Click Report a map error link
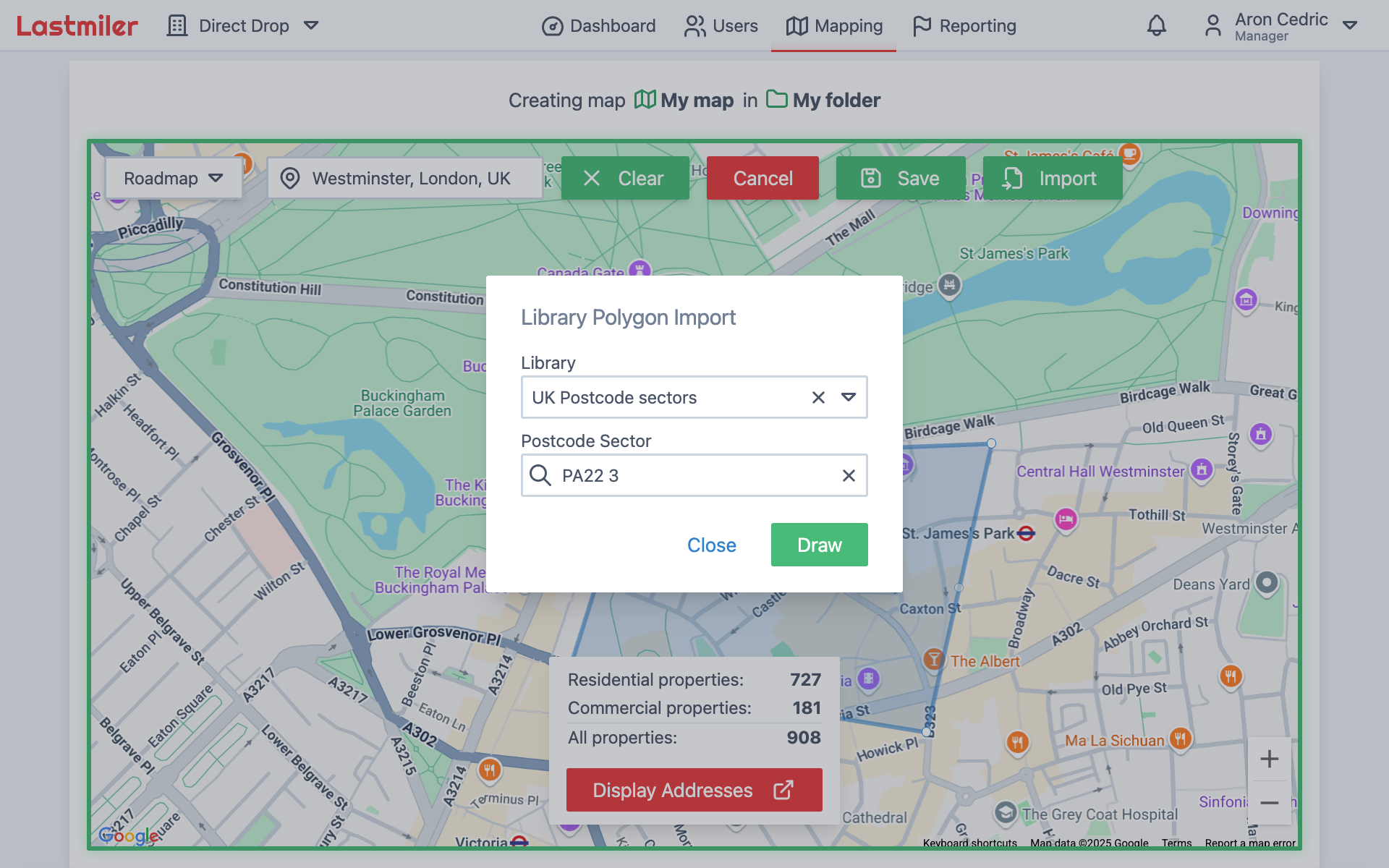This screenshot has width=1389, height=868. coord(1250,843)
